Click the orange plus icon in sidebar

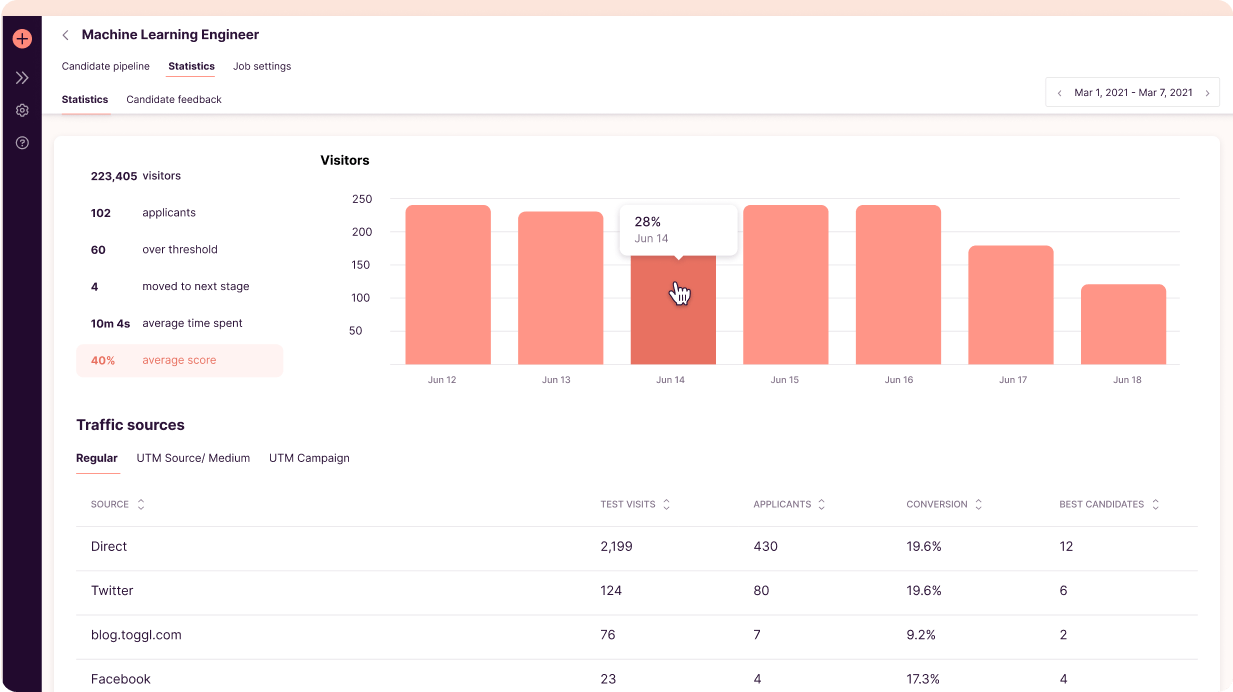pos(22,39)
